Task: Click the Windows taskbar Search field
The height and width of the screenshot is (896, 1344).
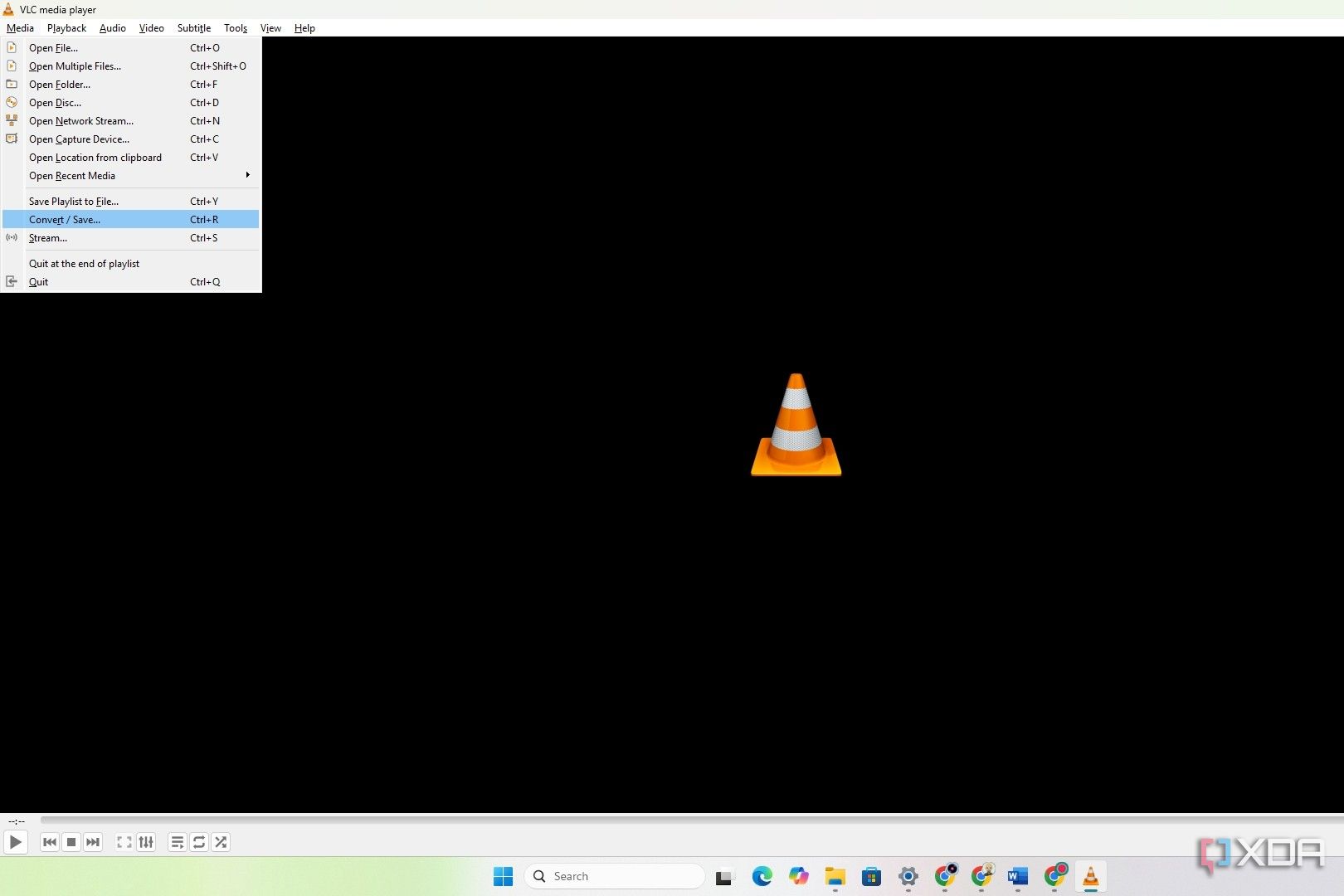Action: [615, 876]
